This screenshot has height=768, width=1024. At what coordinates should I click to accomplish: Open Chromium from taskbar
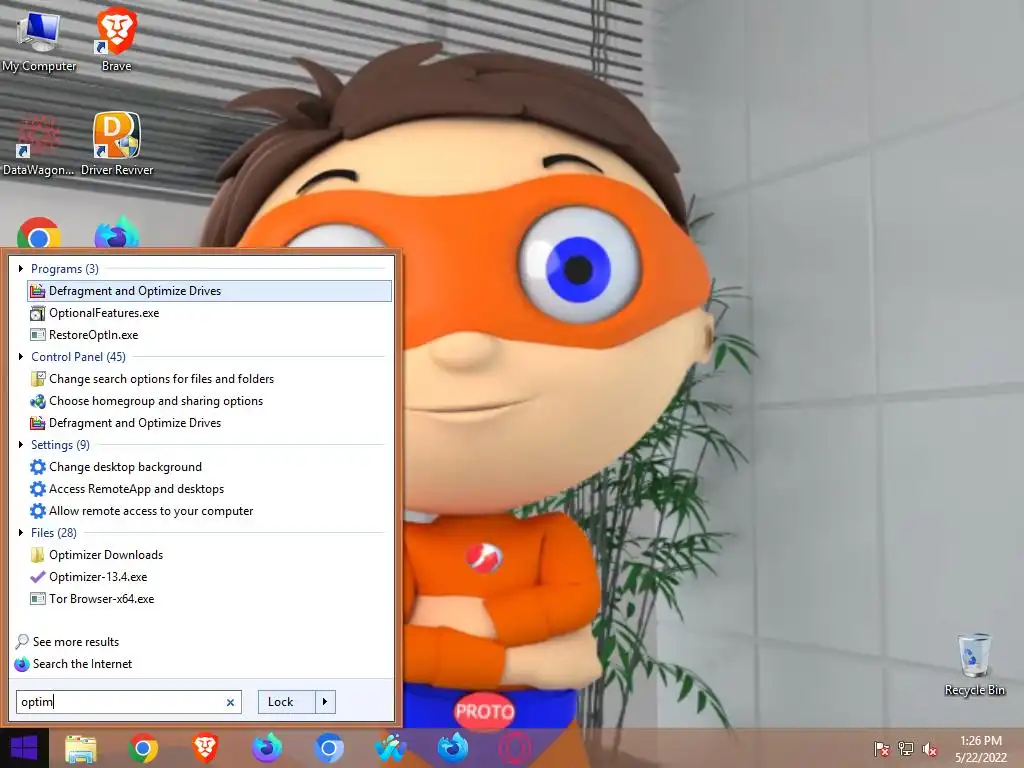pos(328,748)
